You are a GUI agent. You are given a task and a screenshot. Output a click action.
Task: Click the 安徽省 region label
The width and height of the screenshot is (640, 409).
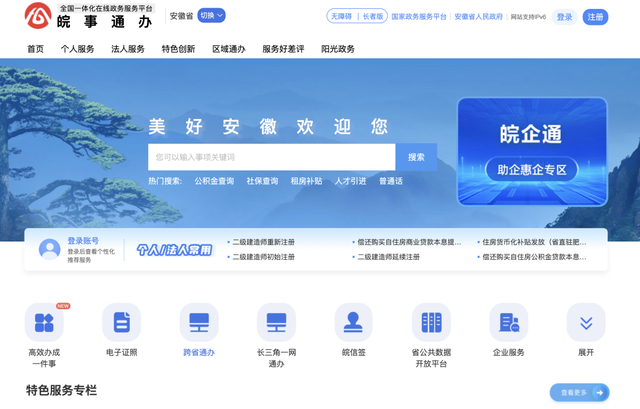pos(181,16)
